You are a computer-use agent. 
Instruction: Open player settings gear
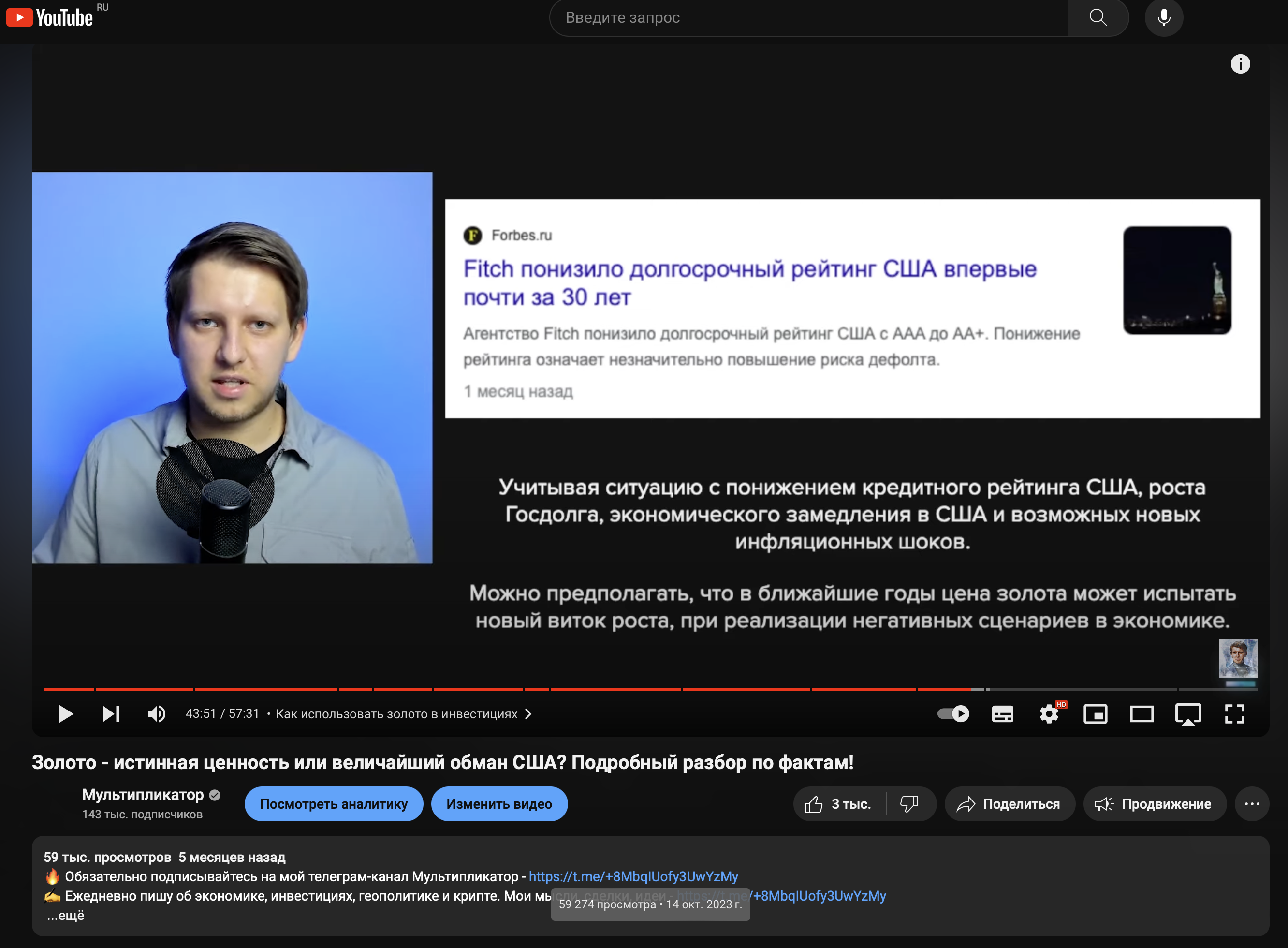(1050, 714)
